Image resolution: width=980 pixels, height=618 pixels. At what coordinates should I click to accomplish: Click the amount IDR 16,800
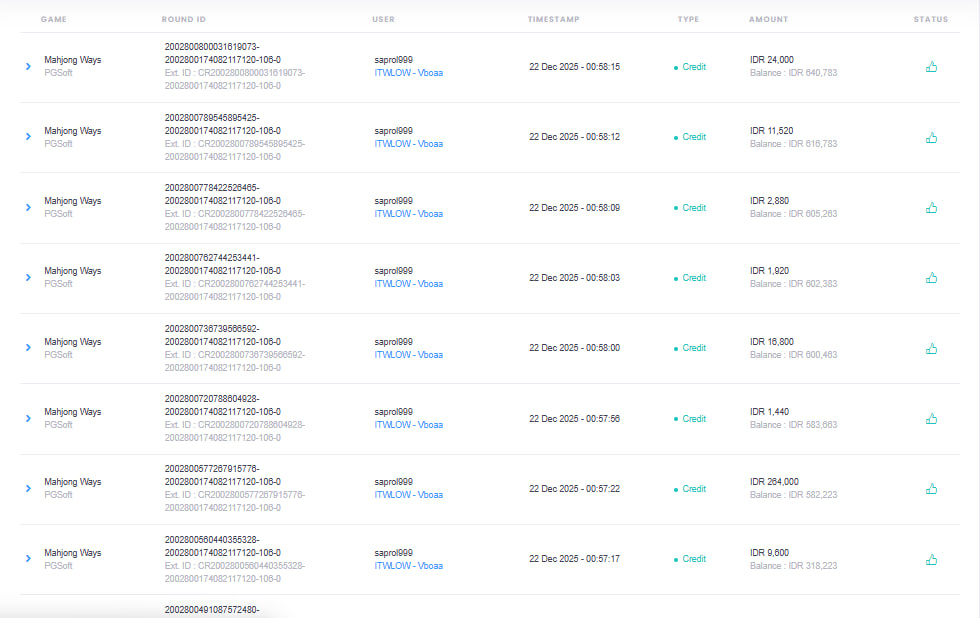point(772,342)
